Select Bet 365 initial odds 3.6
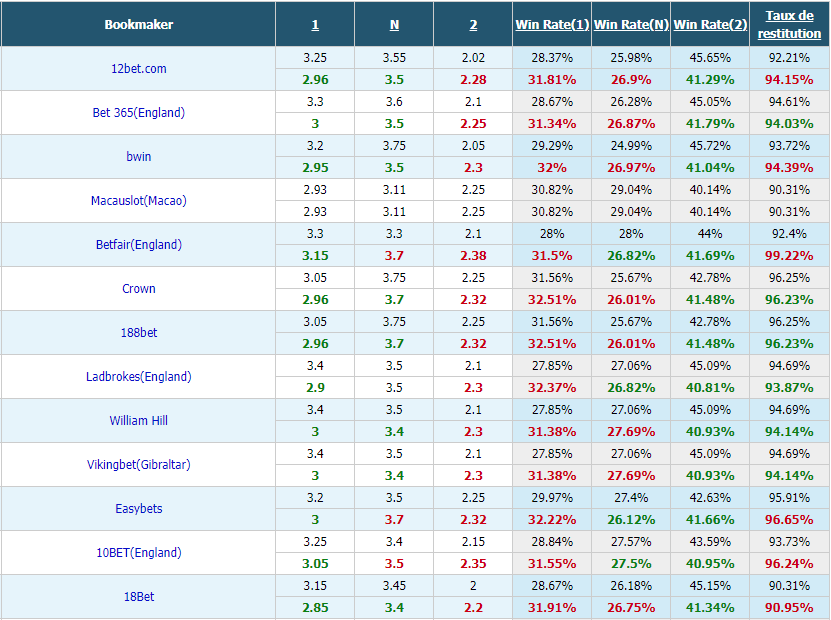The height and width of the screenshot is (620, 831). pos(394,101)
